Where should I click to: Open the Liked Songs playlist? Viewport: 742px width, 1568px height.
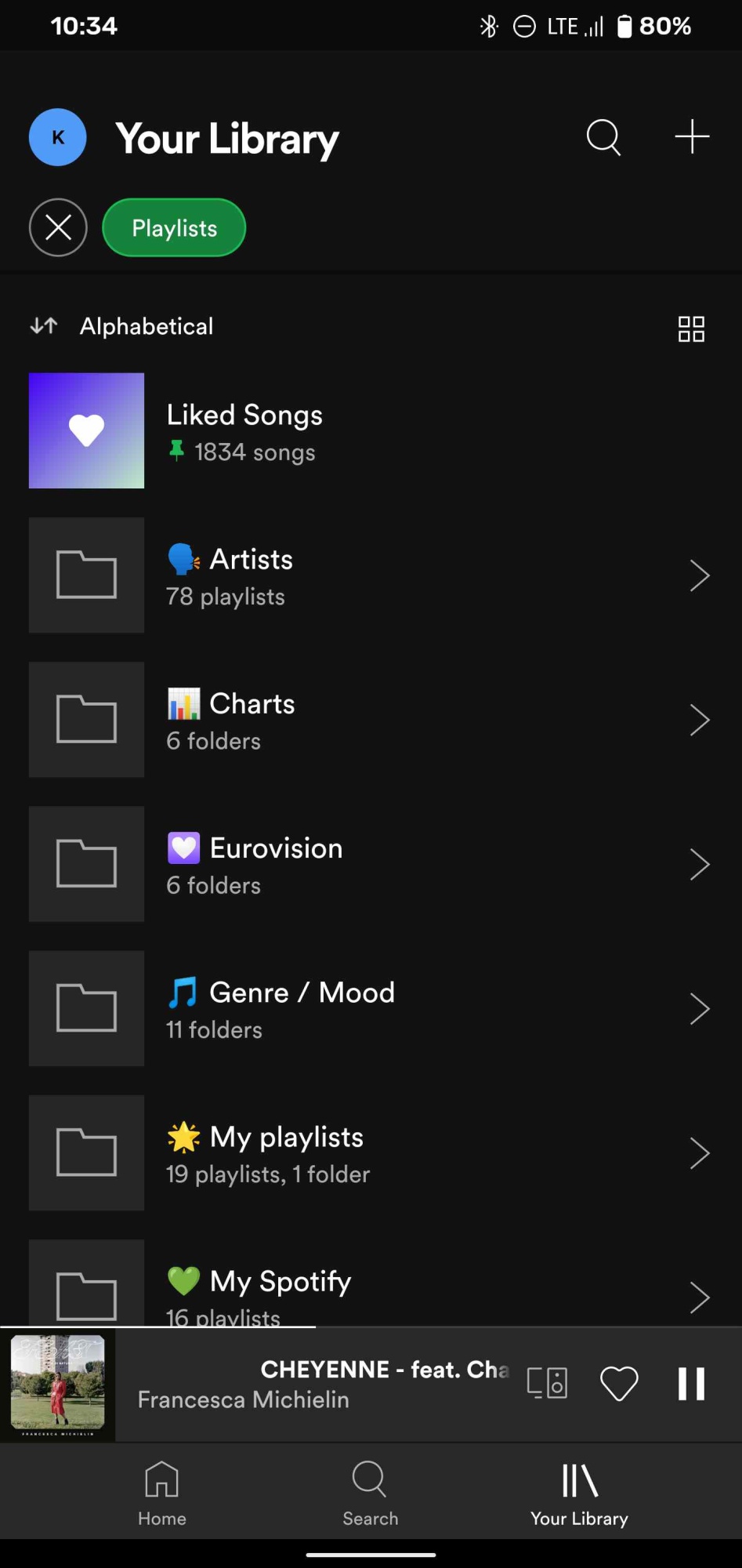tap(244, 431)
